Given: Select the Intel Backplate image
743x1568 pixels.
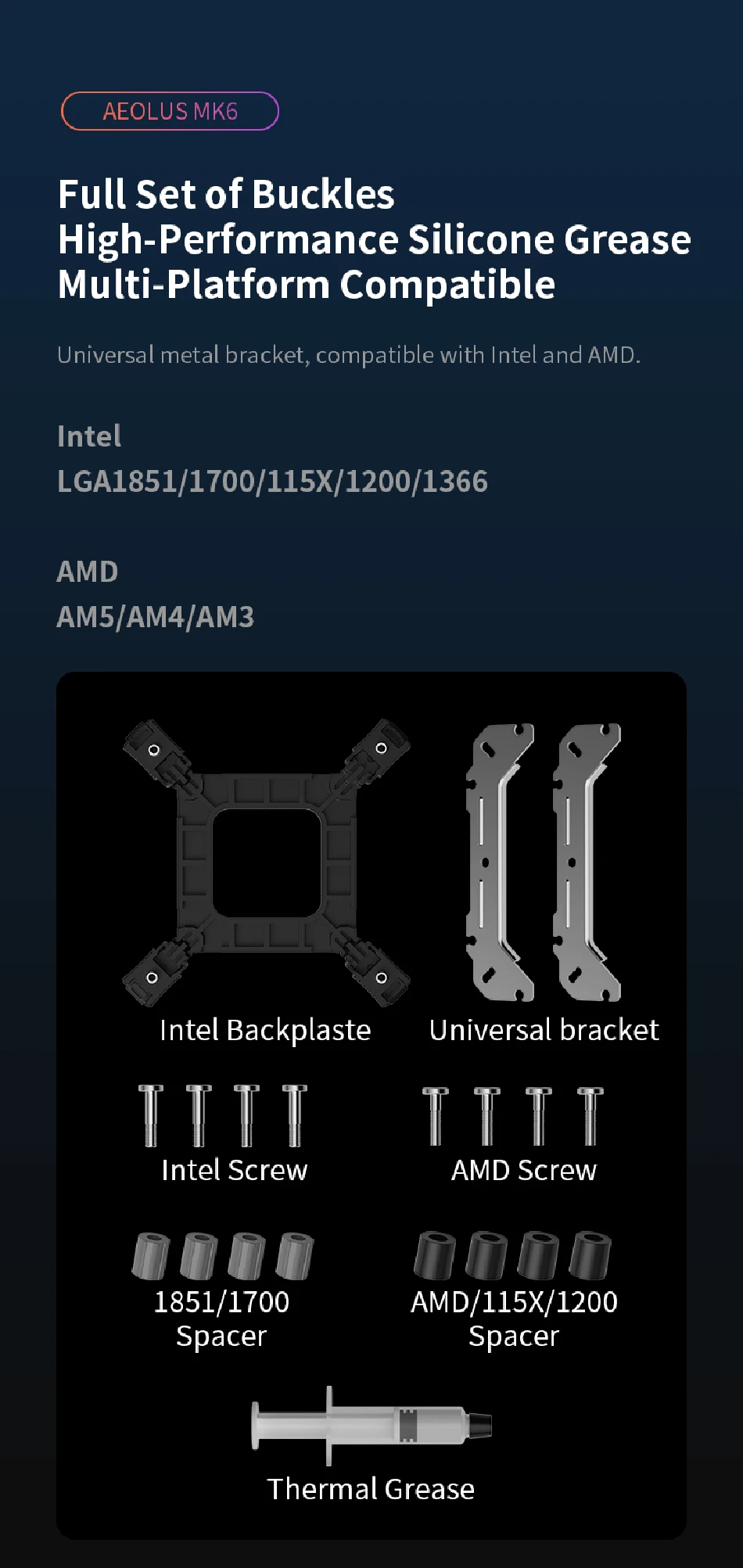Looking at the screenshot, I should coord(267,863).
